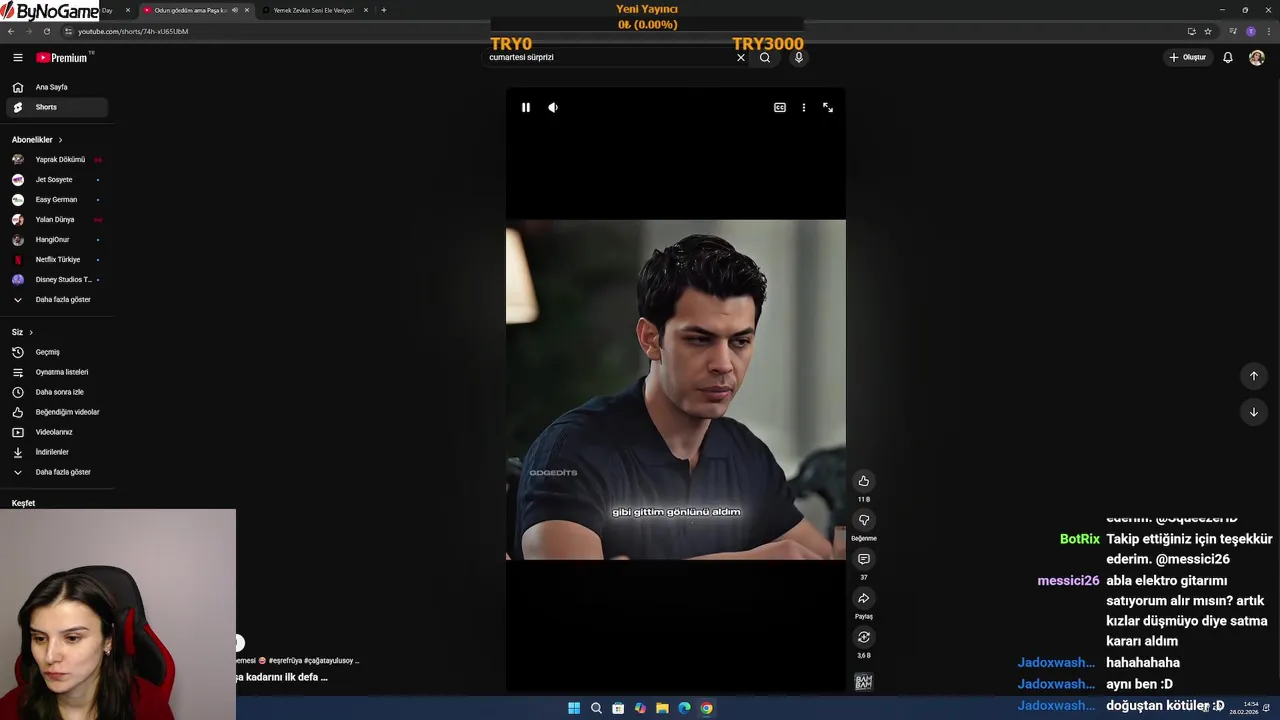Screen dimensions: 1280x720
Task: Open the Yaprak Dökümü subscription channel
Action: click(x=57, y=160)
